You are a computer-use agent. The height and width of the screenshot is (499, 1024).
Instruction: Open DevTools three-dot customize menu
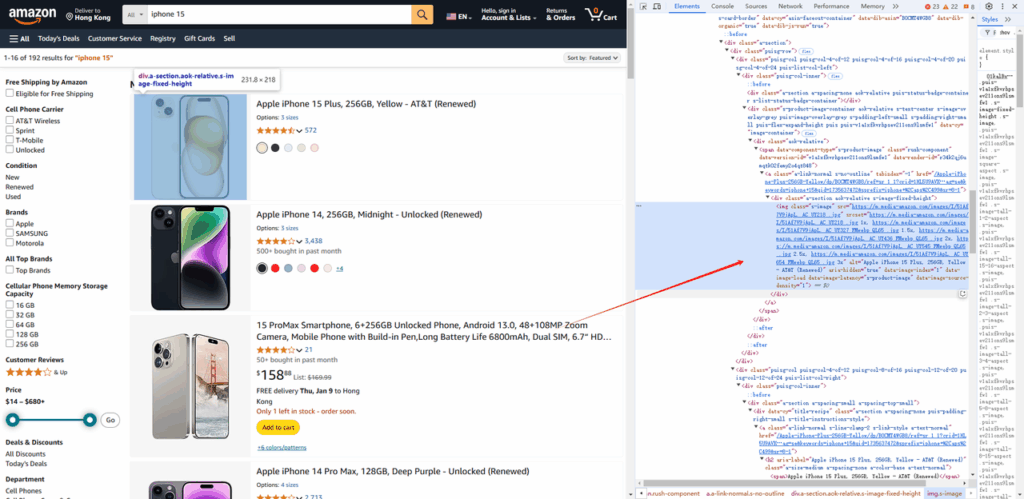click(1002, 6)
